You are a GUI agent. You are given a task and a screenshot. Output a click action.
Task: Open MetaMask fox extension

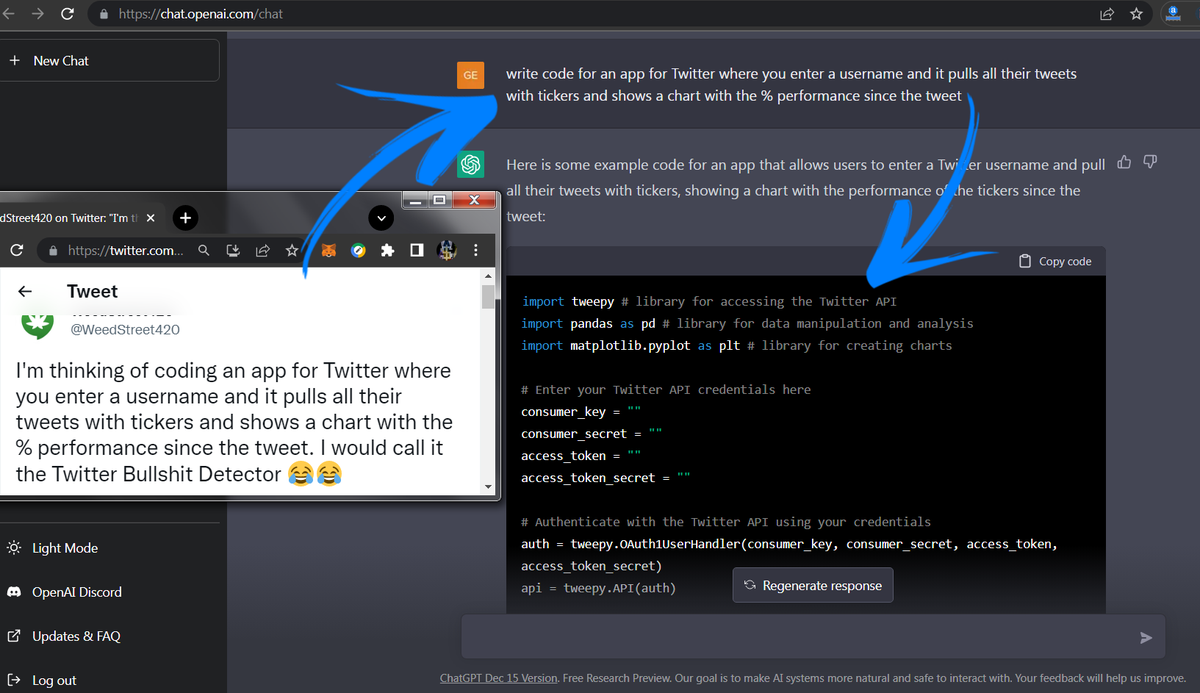point(328,250)
